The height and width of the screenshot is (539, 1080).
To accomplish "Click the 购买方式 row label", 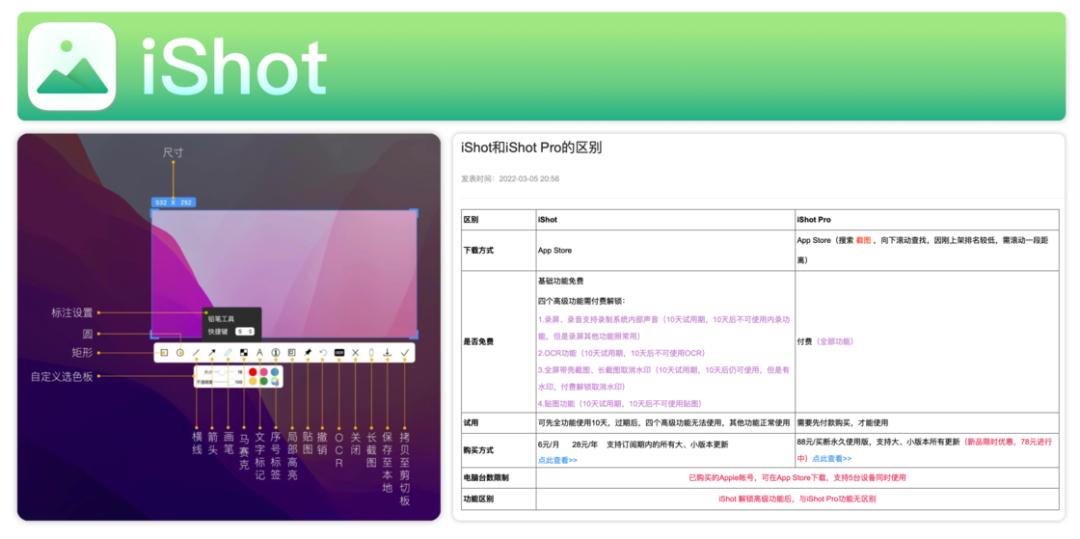I will coord(479,450).
